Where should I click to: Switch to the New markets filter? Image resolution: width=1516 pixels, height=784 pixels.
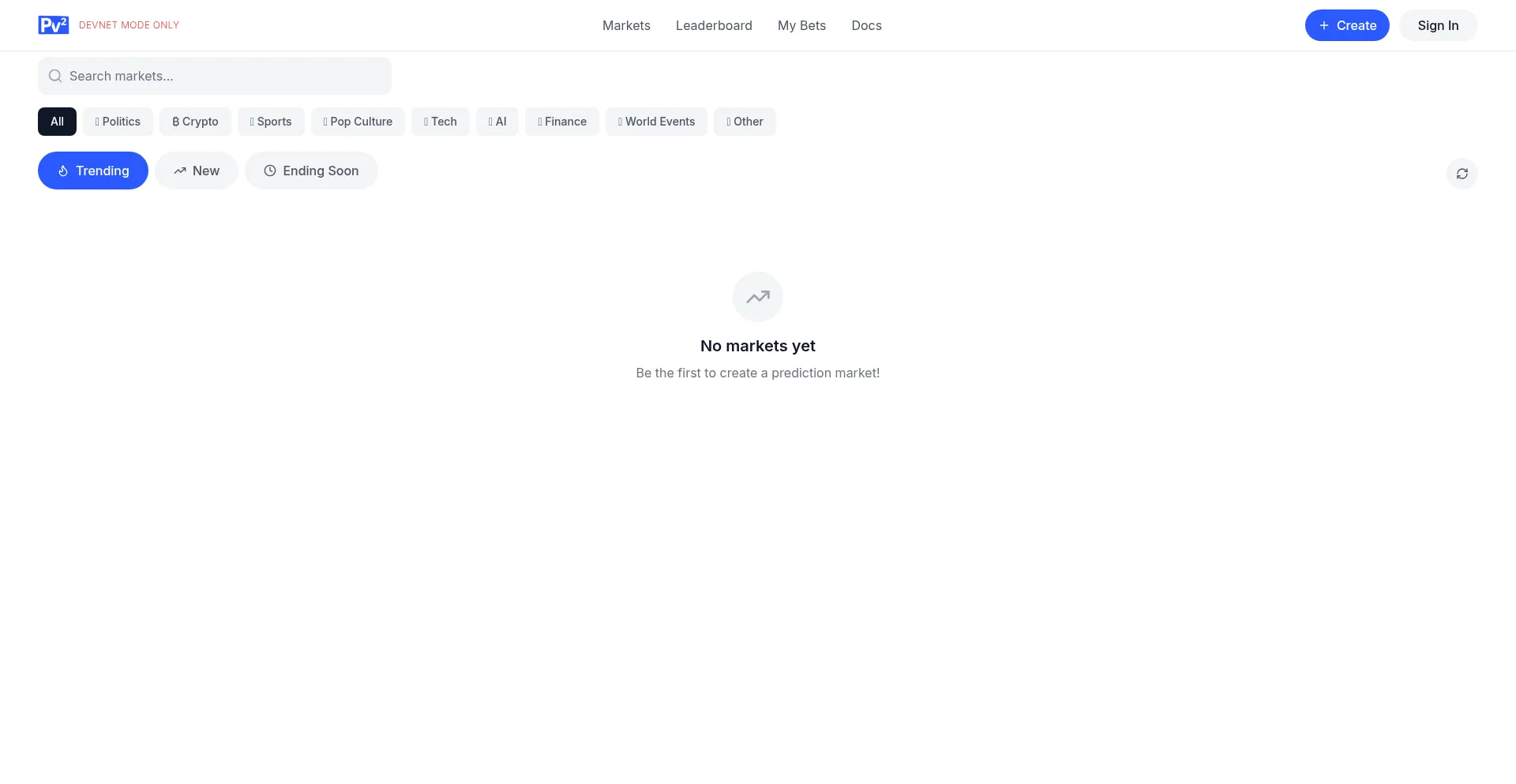(197, 171)
